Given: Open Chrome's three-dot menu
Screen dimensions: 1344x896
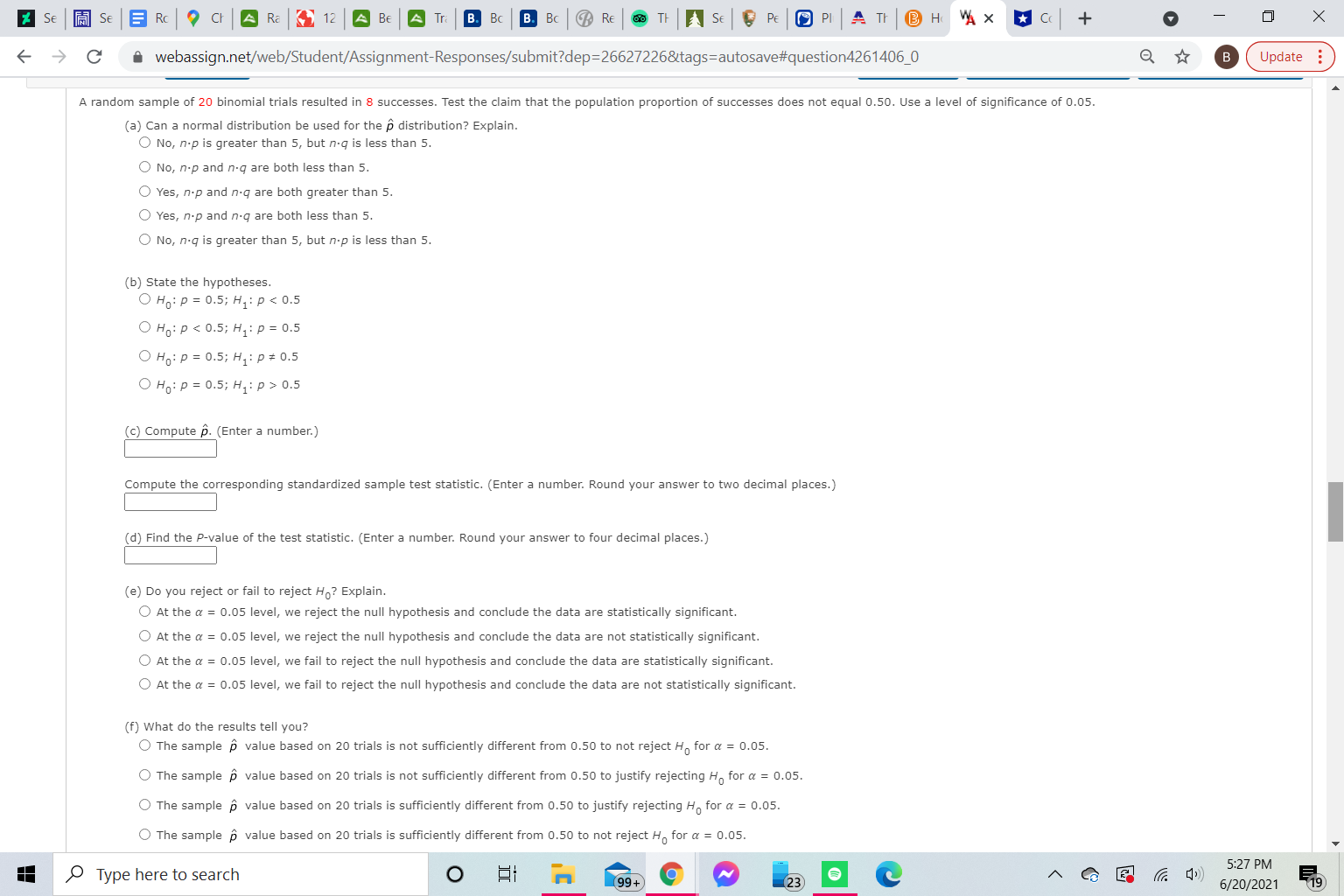Looking at the screenshot, I should point(1320,56).
